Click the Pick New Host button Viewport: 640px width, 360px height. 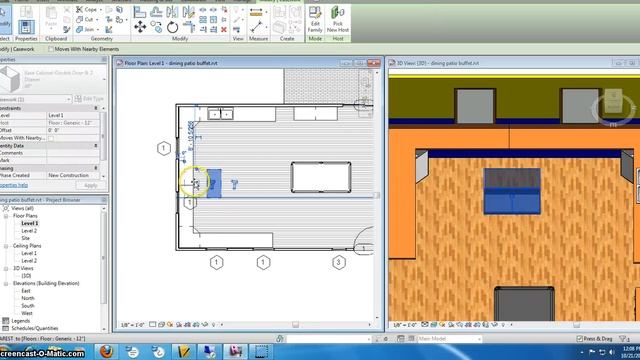pos(338,19)
